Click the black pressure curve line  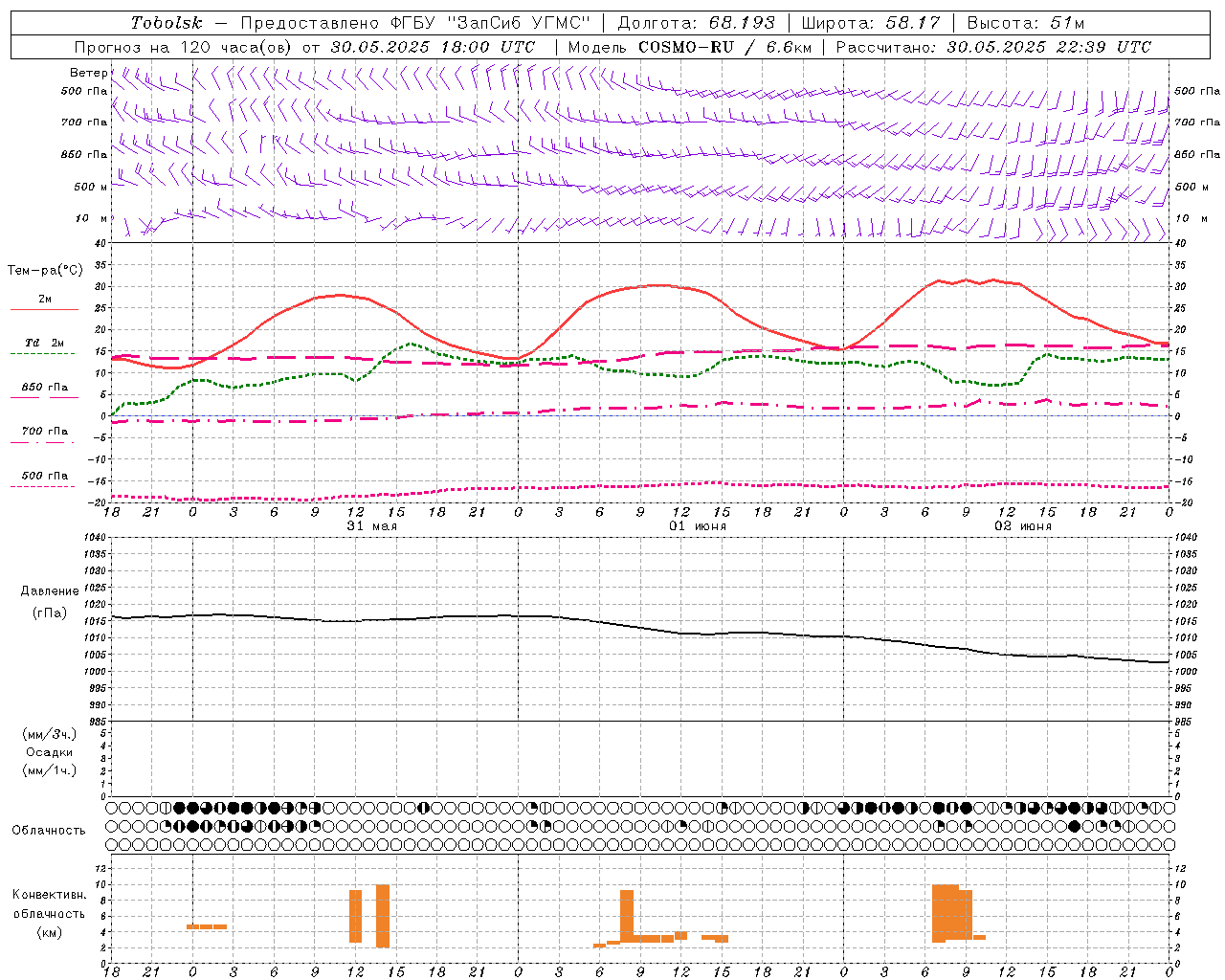pyautogui.click(x=640, y=627)
